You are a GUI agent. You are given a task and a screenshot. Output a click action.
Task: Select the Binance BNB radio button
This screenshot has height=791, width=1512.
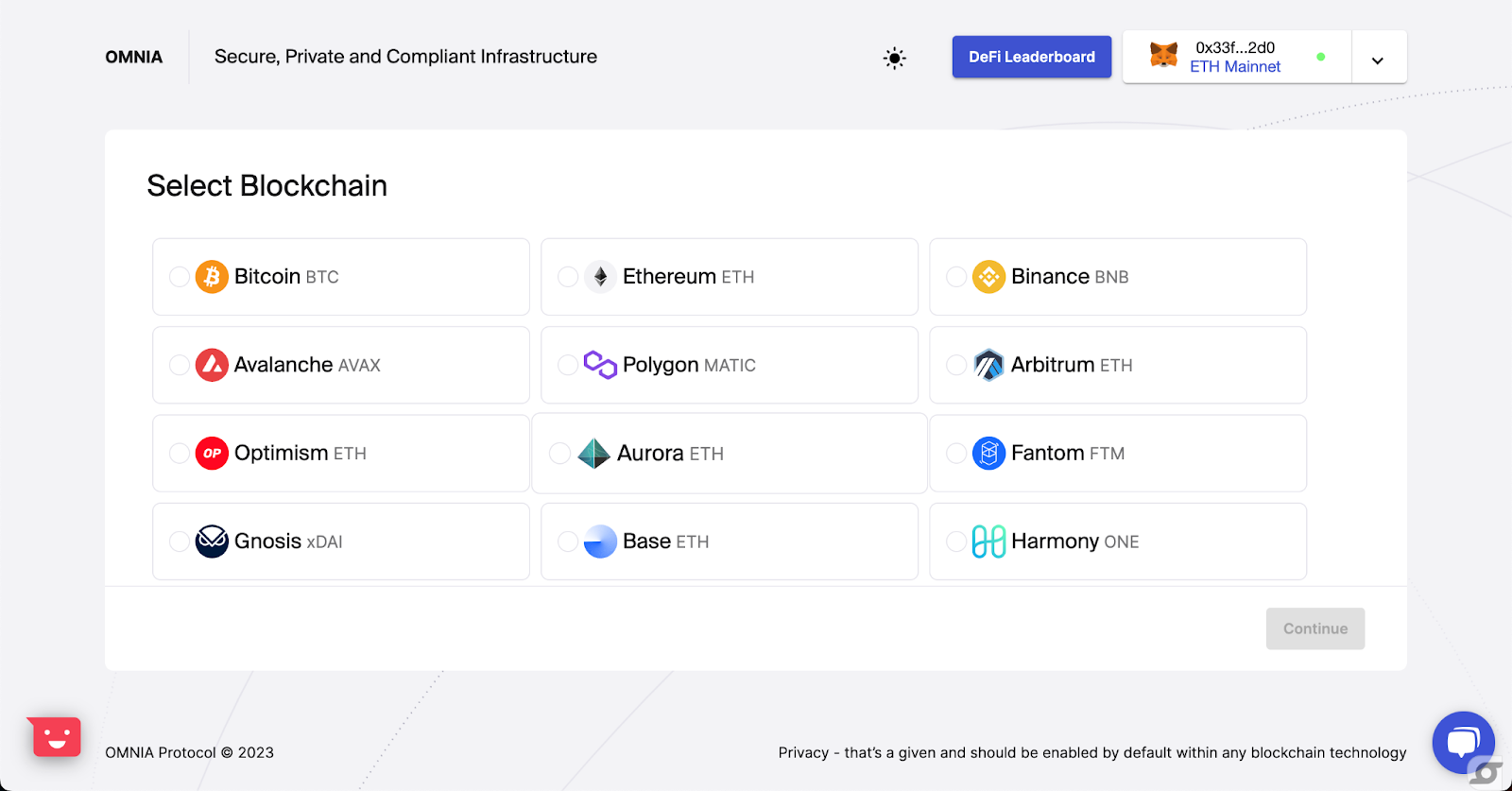pos(956,277)
